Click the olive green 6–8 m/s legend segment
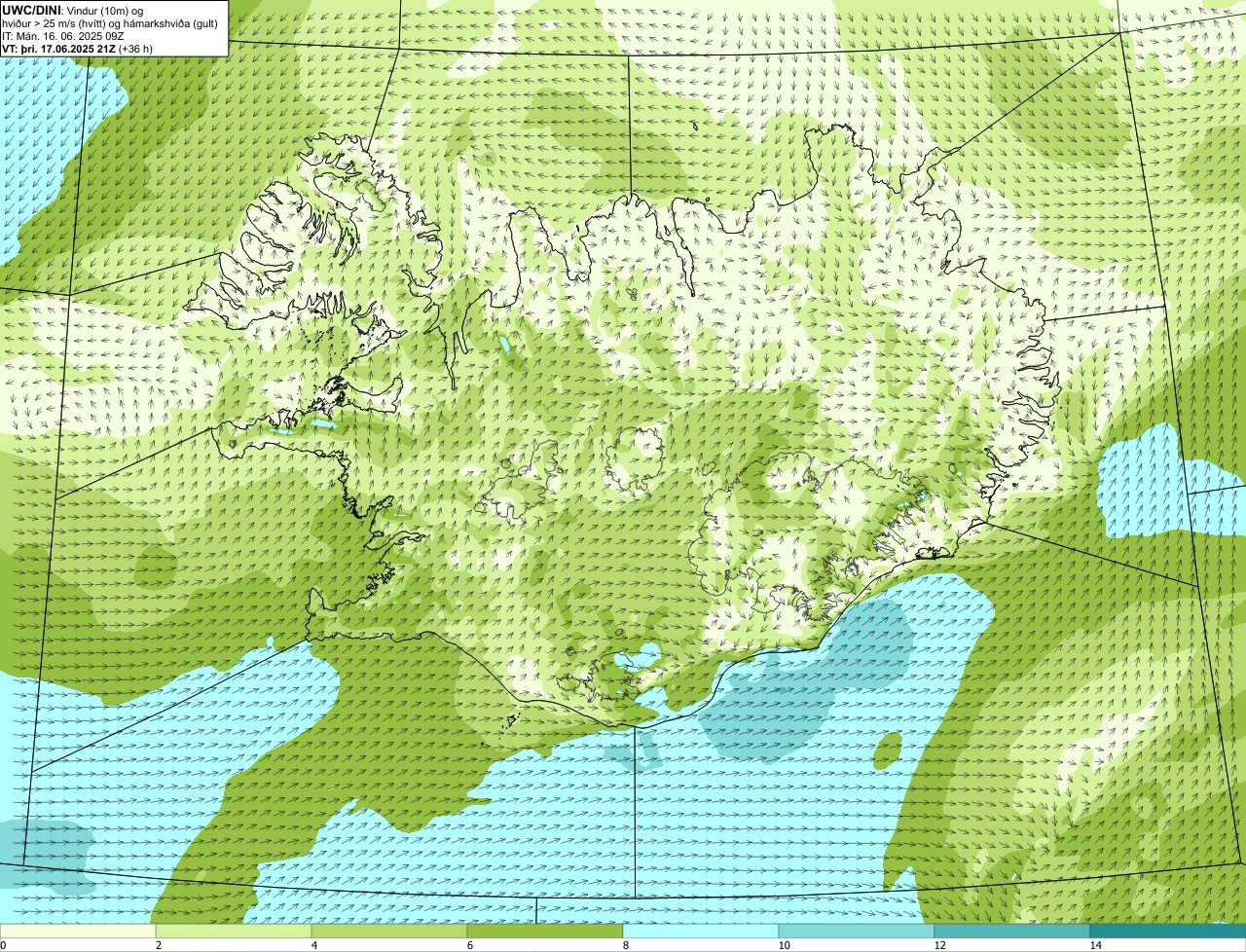1246x952 pixels. coord(545,931)
